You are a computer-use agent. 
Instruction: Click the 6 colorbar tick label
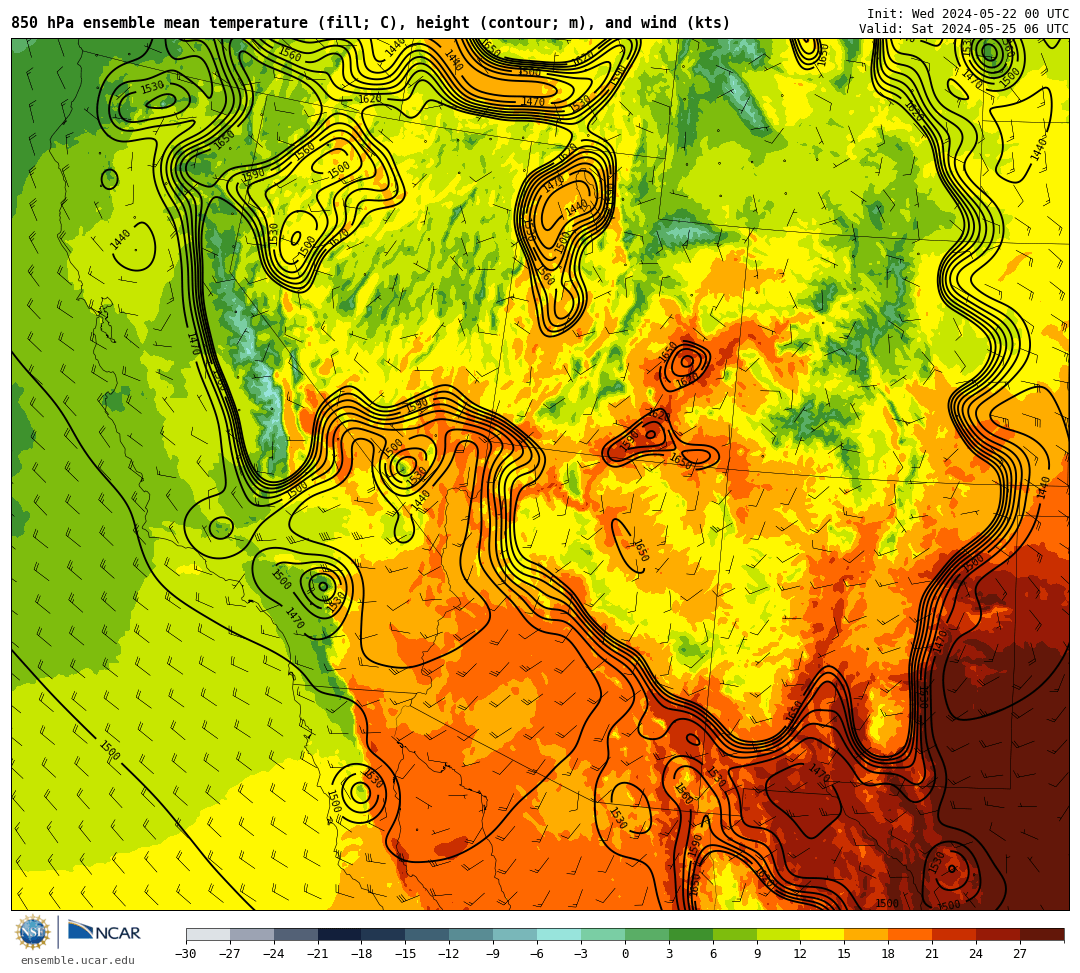click(713, 954)
